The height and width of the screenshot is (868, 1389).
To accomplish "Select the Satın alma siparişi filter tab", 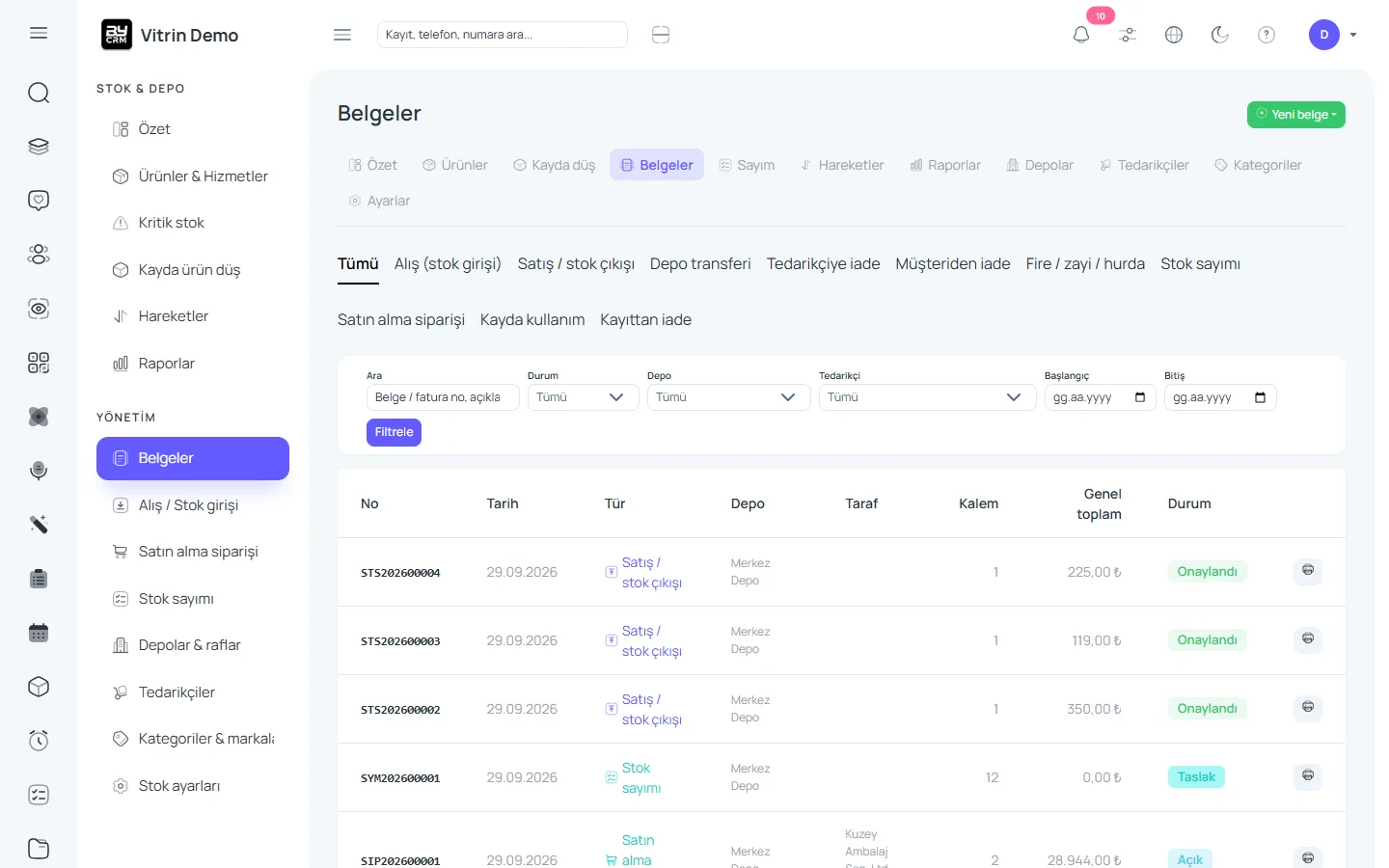I will coord(401,319).
